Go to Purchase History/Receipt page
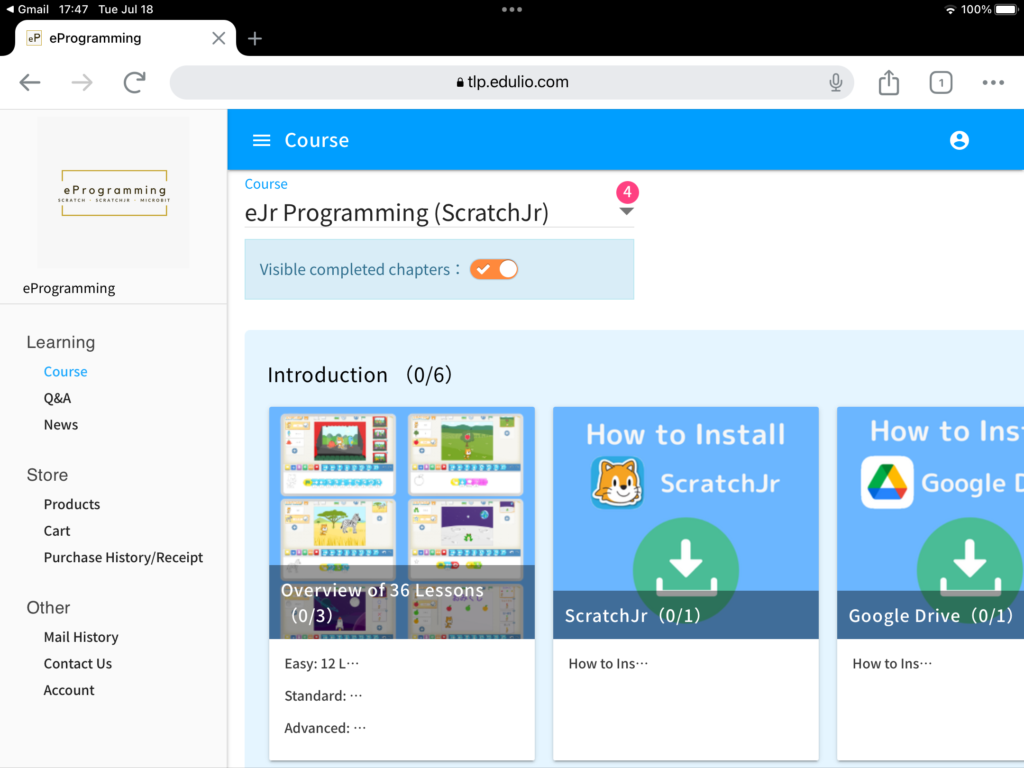Image resolution: width=1024 pixels, height=768 pixels. point(123,557)
